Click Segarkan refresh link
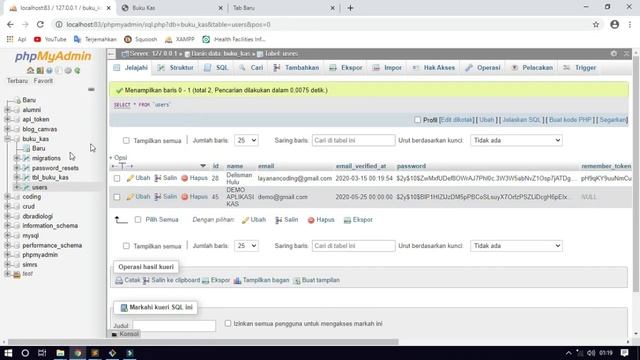This screenshot has width=640, height=360. pos(613,120)
